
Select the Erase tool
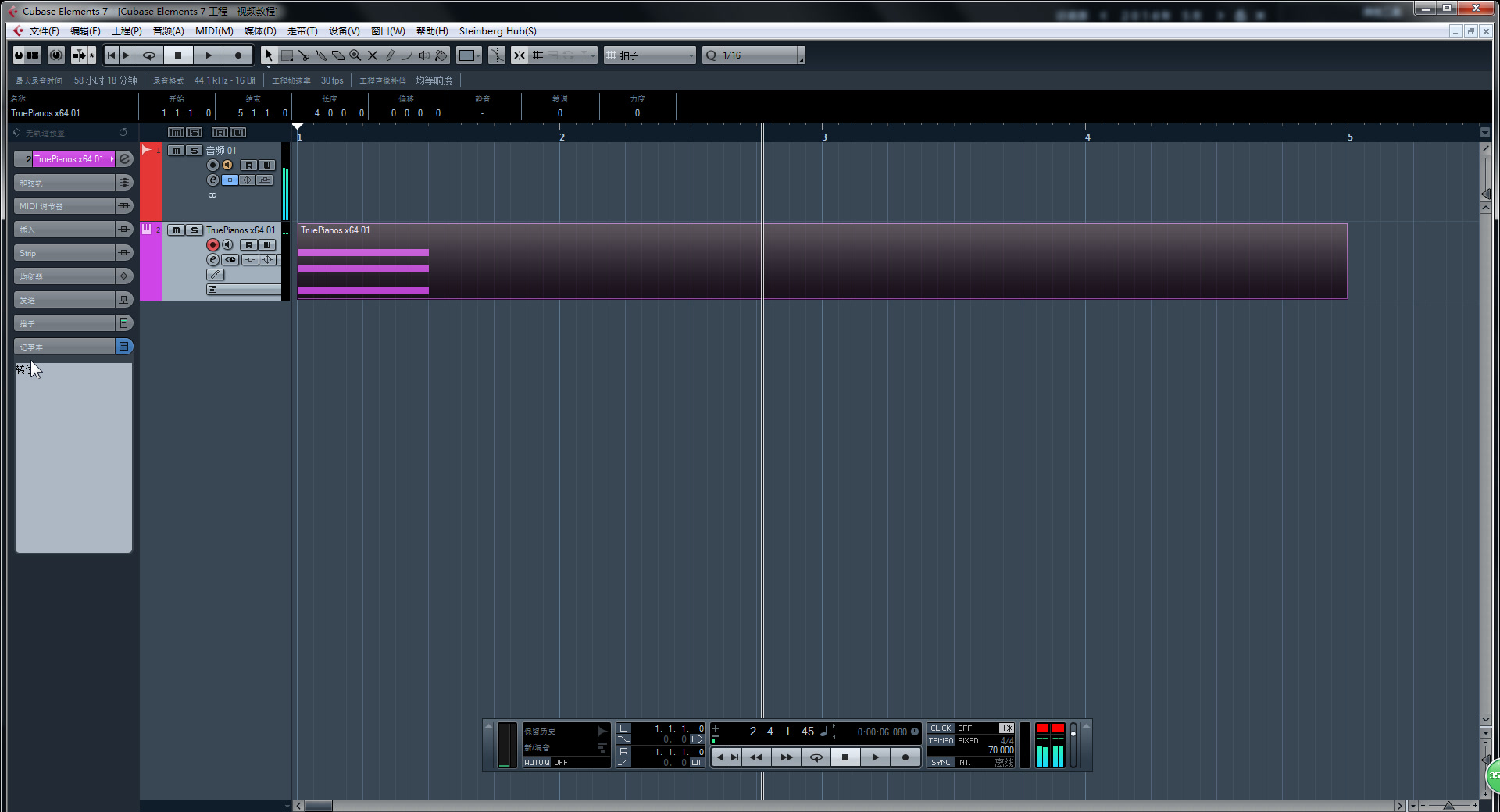coord(338,55)
